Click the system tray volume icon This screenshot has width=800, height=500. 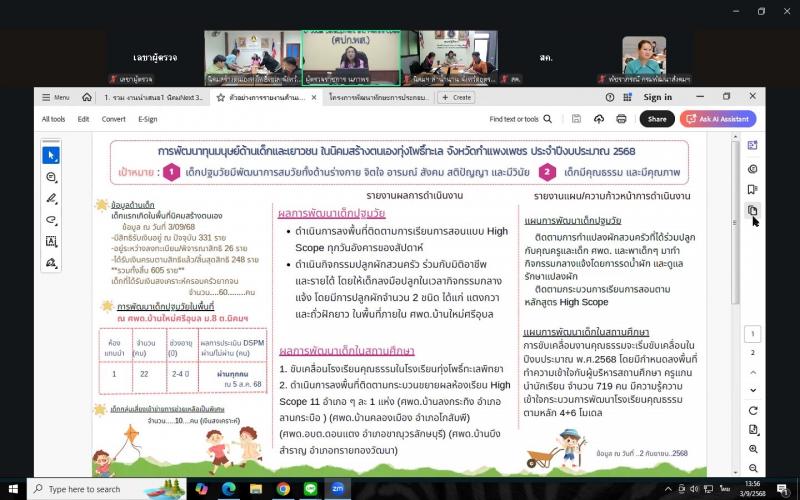pyautogui.click(x=694, y=489)
